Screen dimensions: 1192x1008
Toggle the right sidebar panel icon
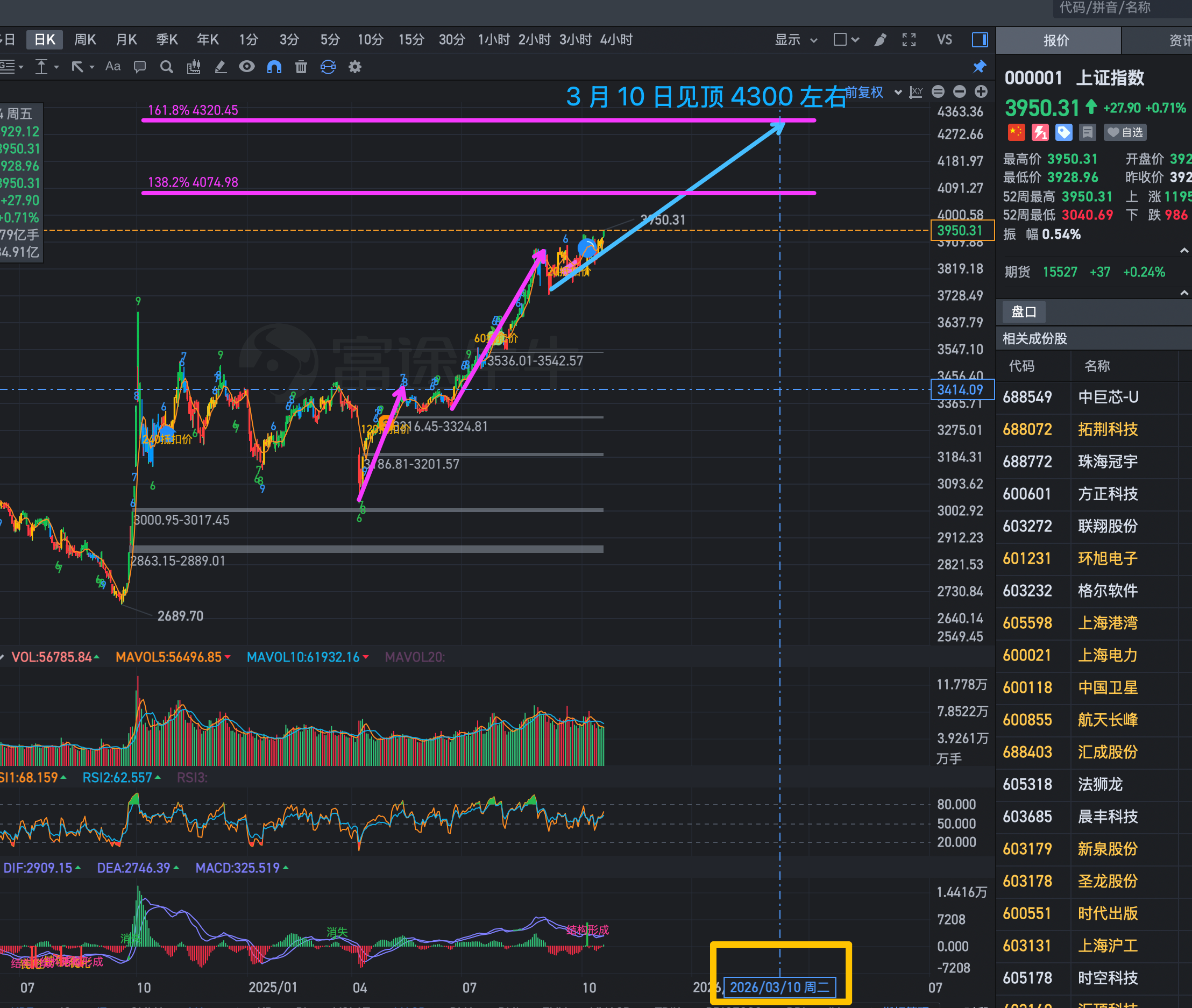click(x=980, y=39)
